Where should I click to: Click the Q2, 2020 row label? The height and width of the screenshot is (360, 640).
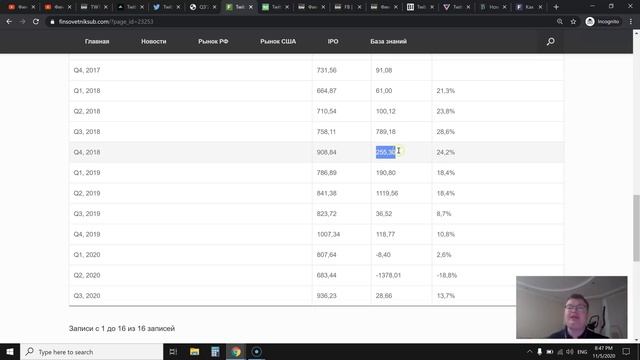[x=87, y=275]
